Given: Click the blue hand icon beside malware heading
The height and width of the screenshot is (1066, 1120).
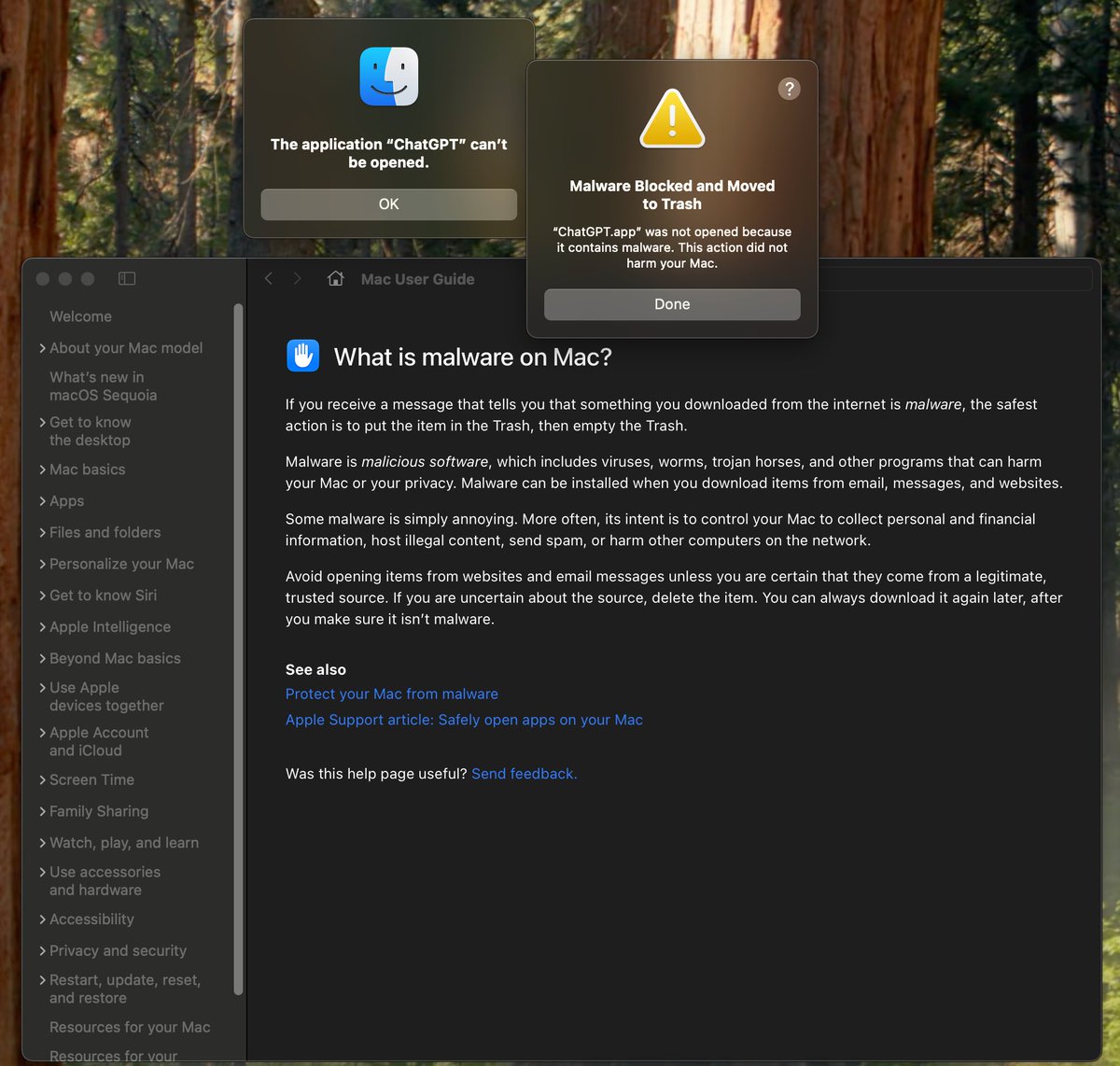Looking at the screenshot, I should 303,356.
